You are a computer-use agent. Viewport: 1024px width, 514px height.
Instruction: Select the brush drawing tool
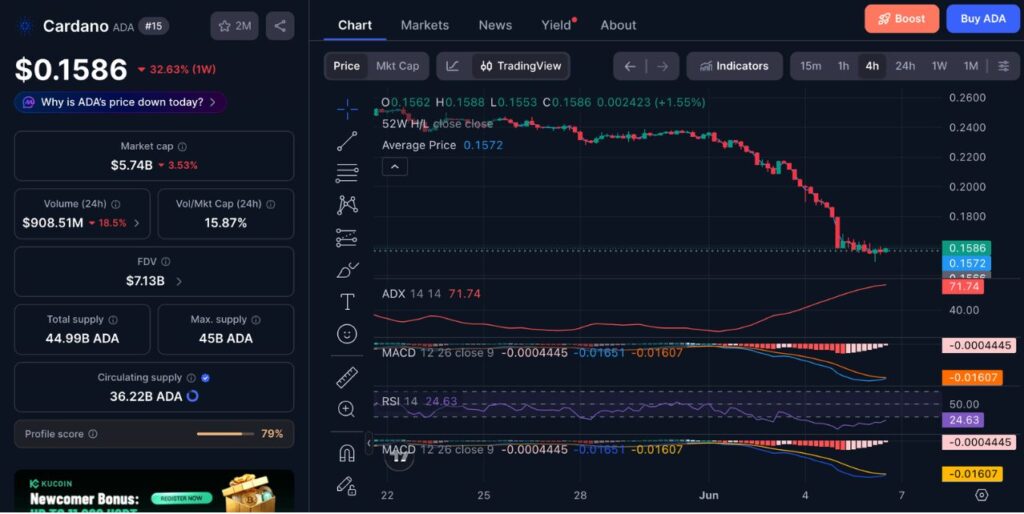tap(347, 270)
